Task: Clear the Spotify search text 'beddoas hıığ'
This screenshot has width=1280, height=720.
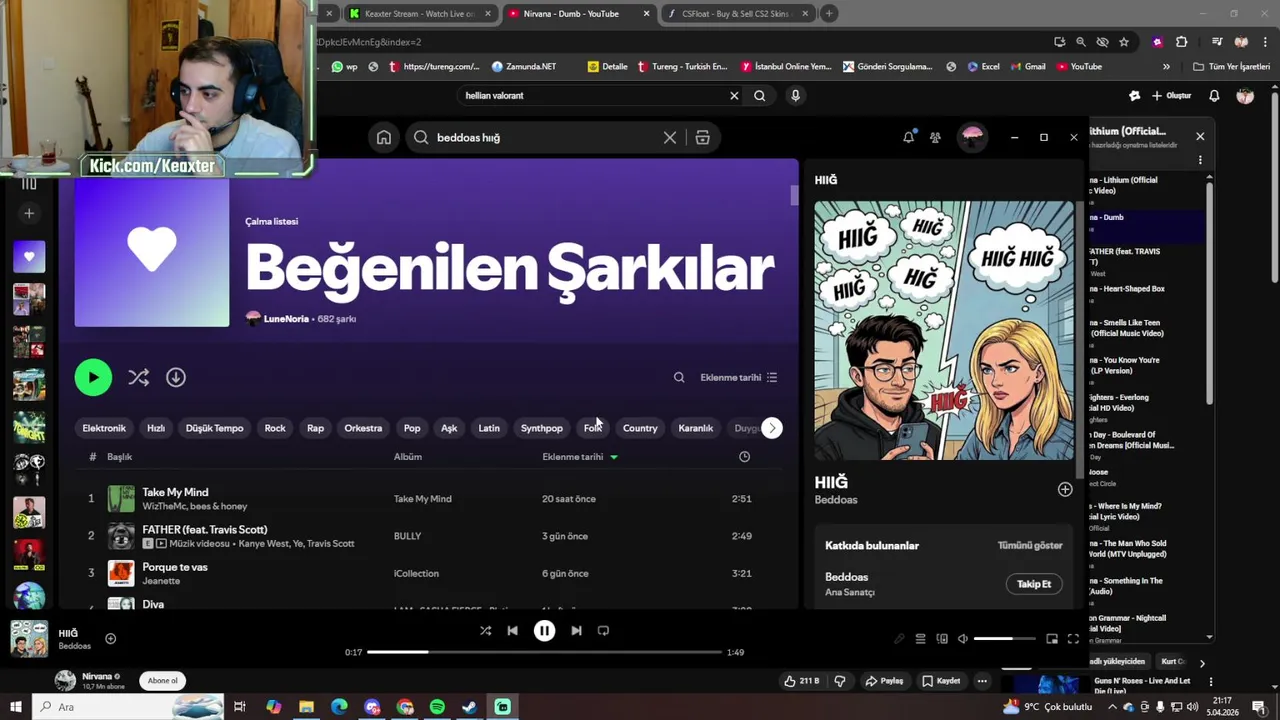Action: coord(670,138)
